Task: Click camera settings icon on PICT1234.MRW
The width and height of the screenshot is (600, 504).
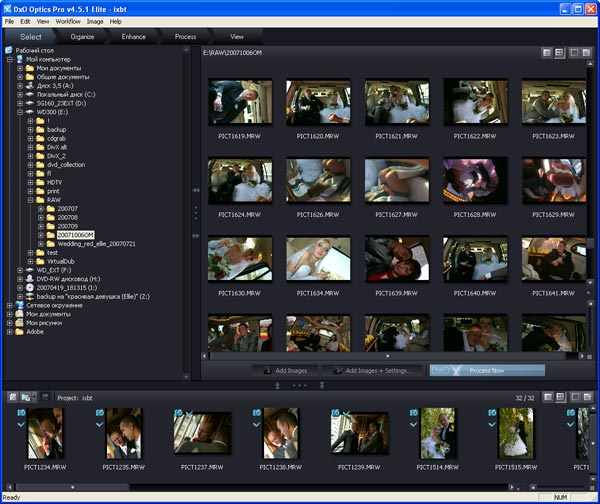Action: (21, 413)
